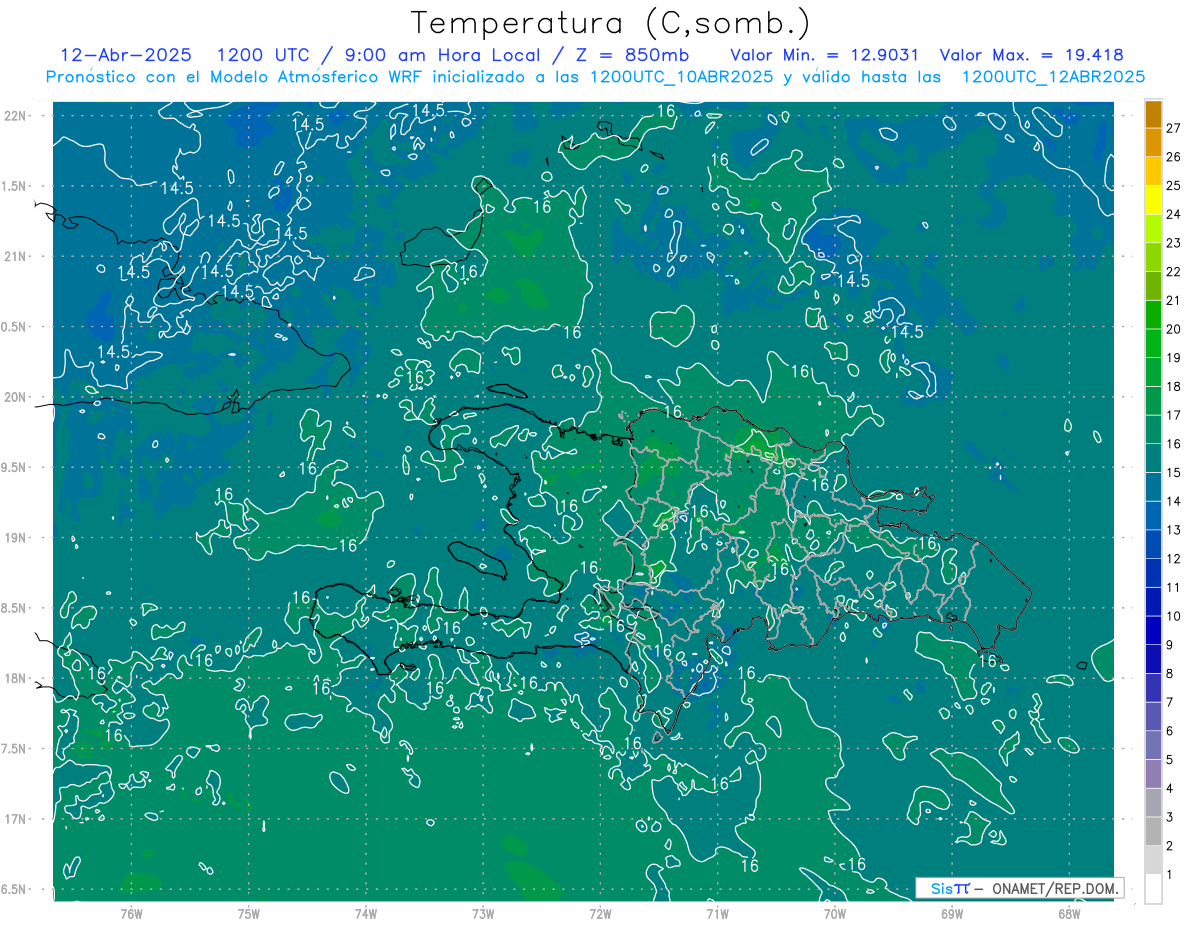Image resolution: width=1200 pixels, height=927 pixels.
Task: Click the "0.5N" latitude axis label
Action: pos(15,327)
